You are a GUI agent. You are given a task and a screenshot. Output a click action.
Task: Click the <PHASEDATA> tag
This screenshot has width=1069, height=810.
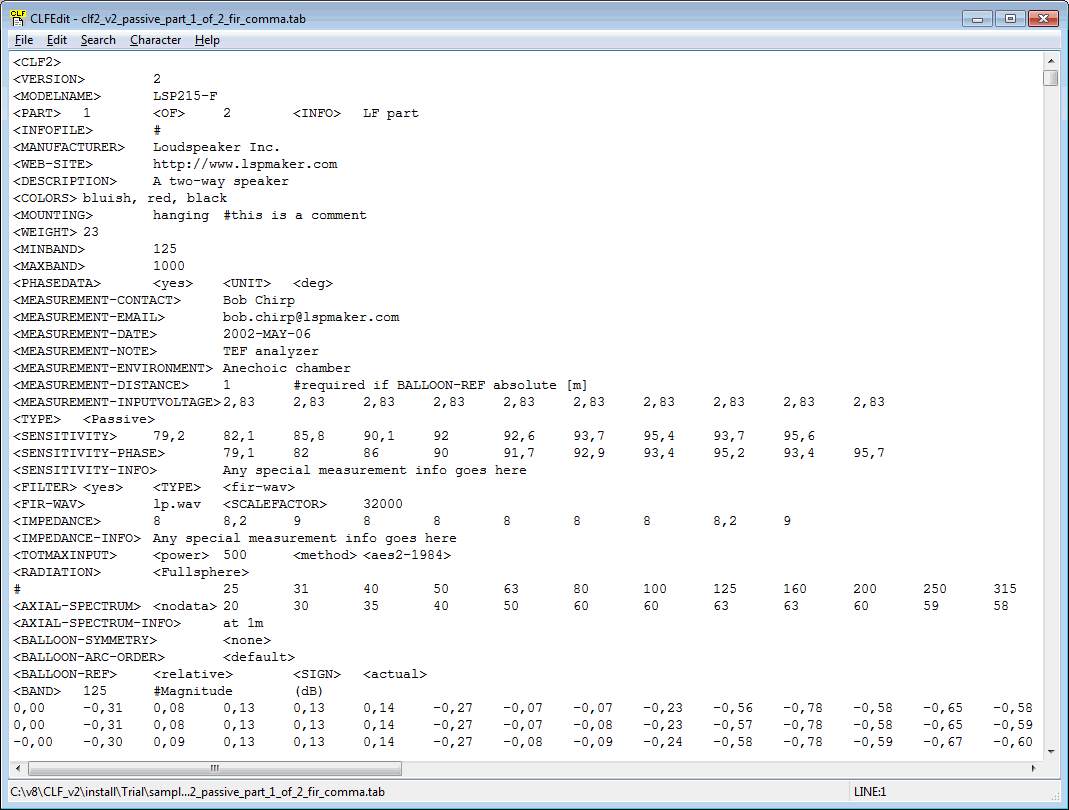[x=57, y=283]
